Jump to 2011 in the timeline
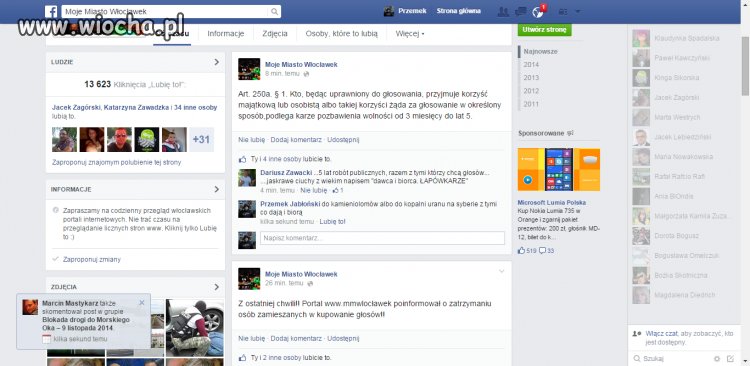This screenshot has width=750, height=366. 531,104
